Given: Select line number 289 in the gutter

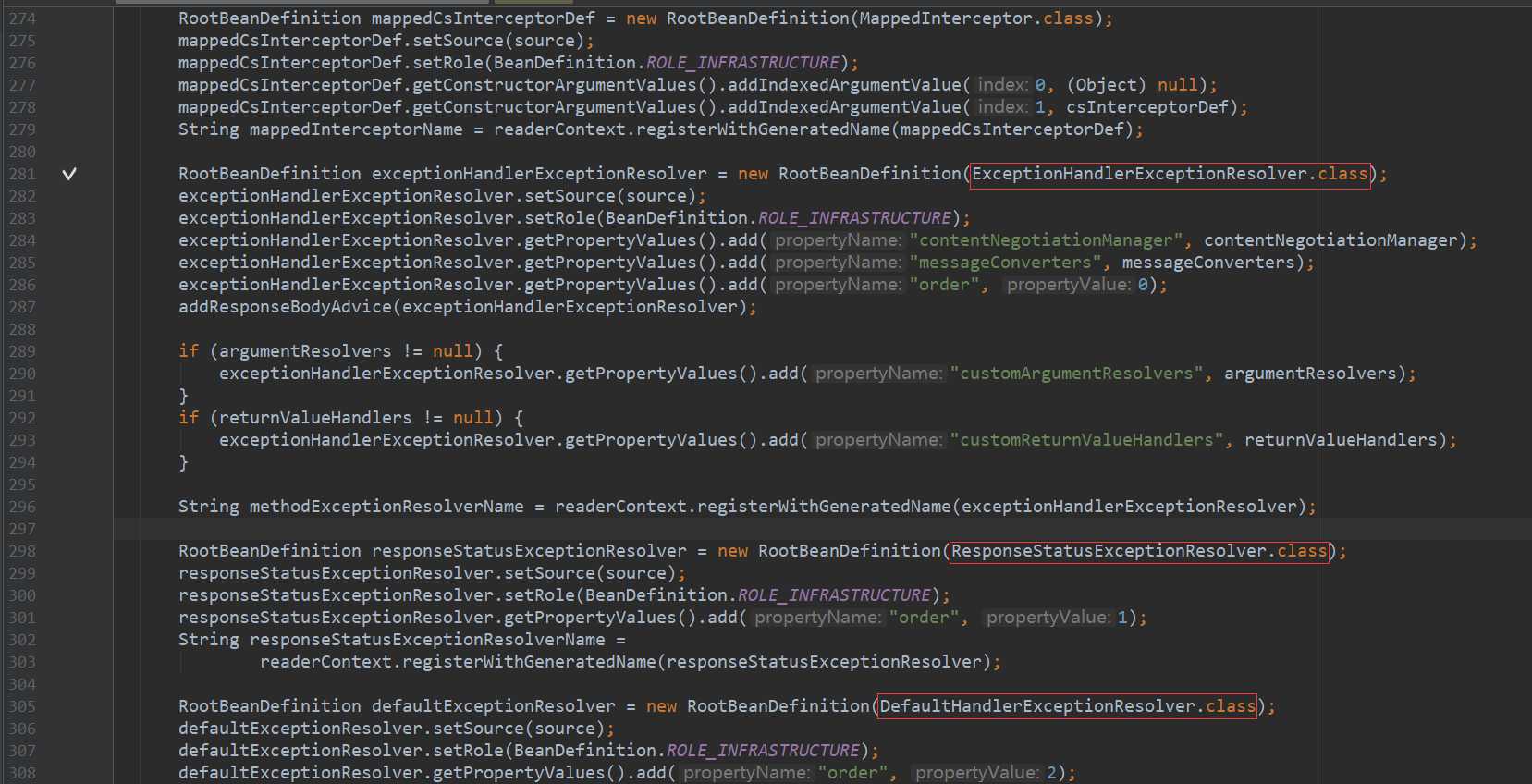Looking at the screenshot, I should pos(22,351).
